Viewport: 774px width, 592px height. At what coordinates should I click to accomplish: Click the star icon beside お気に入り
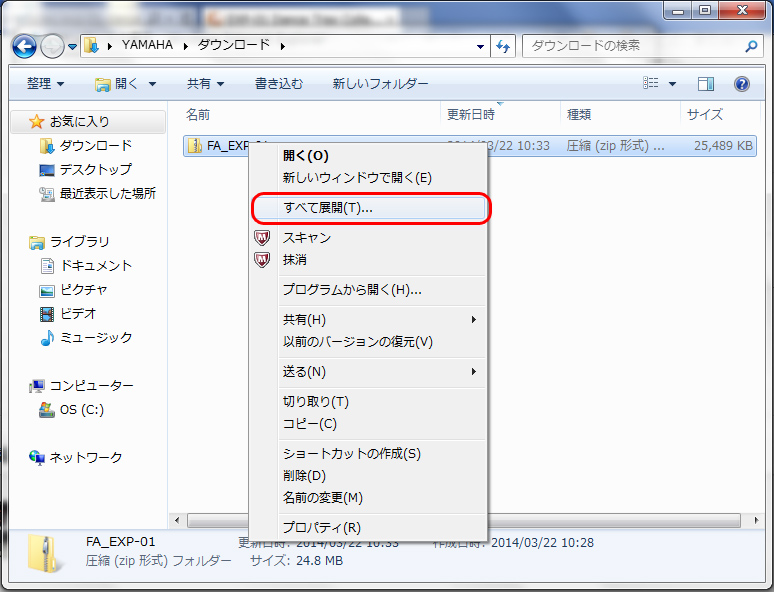coord(37,121)
